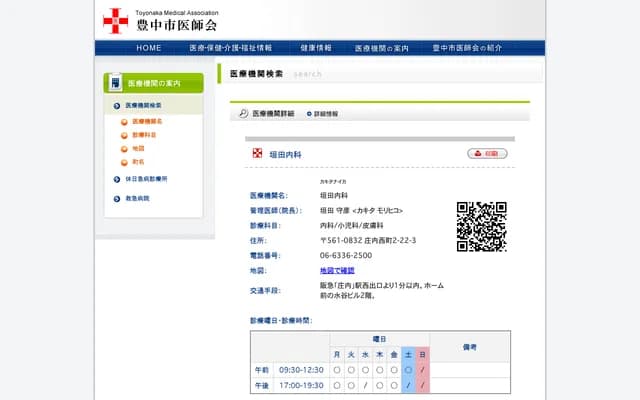This screenshot has height=400, width=640.
Task: Go to 医療機関の案内 in the navigation bar
Action: [x=381, y=48]
